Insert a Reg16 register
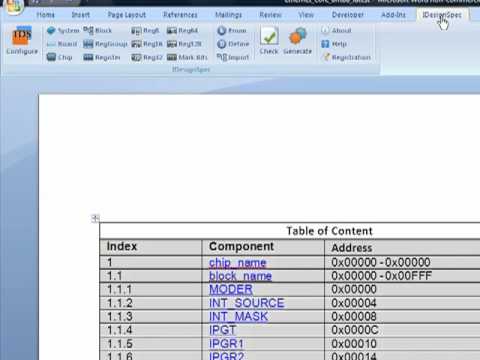 pyautogui.click(x=147, y=44)
